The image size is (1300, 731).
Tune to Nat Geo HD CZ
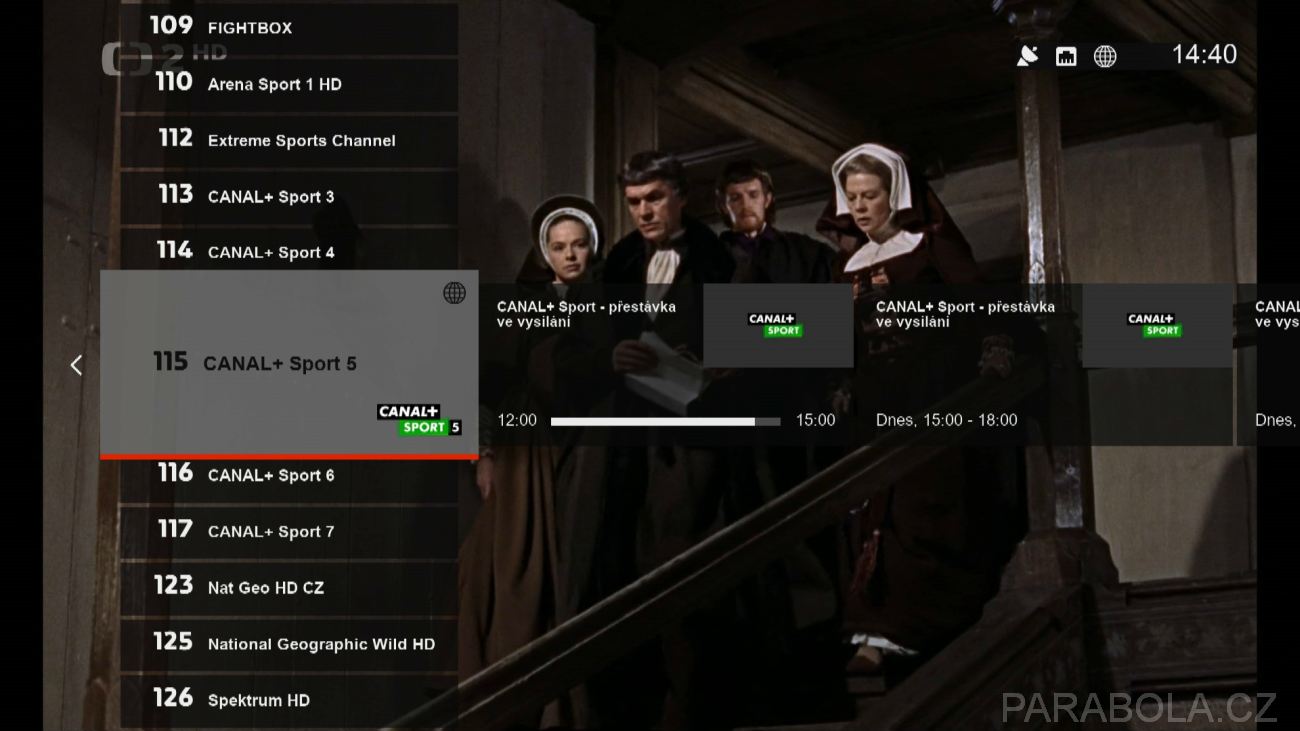(x=289, y=587)
